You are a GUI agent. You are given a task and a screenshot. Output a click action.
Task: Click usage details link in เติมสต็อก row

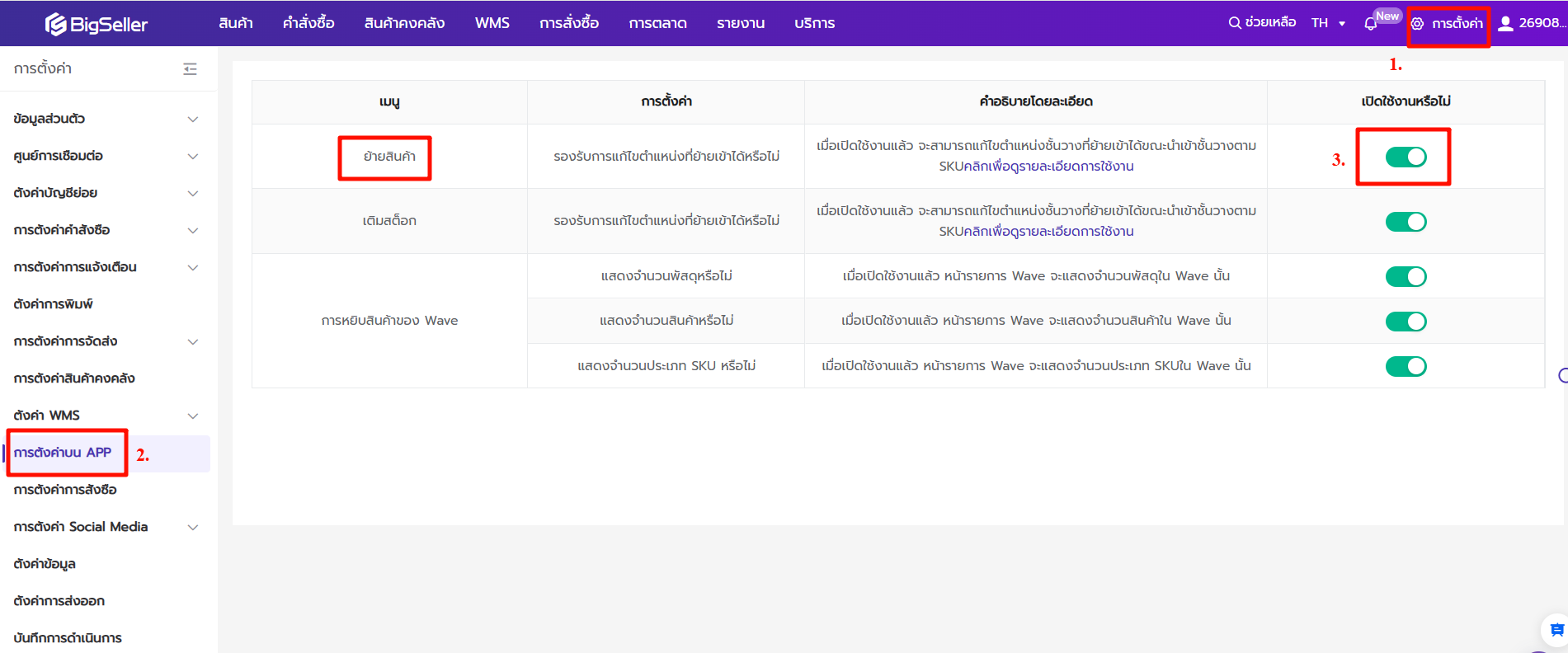pos(1048,232)
